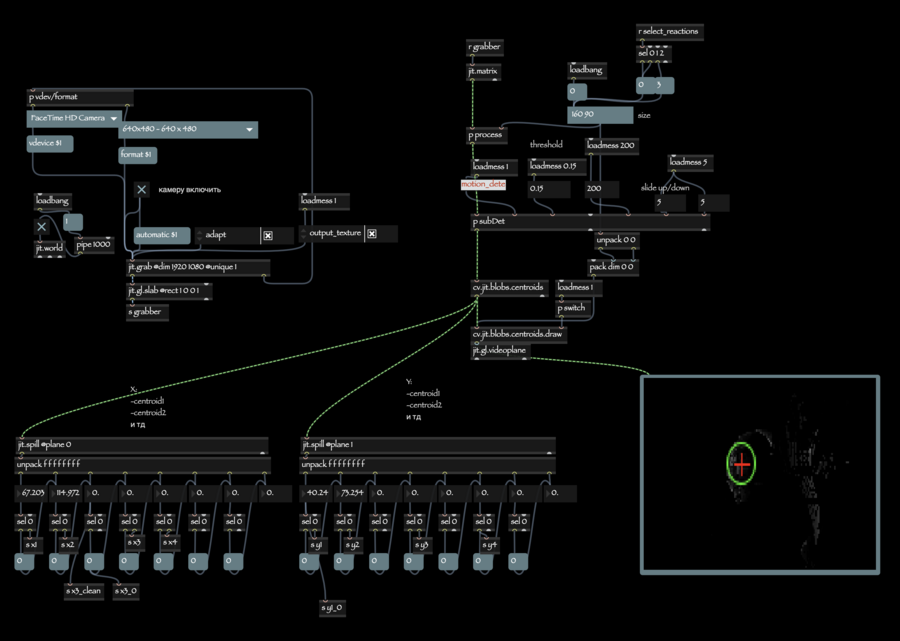This screenshot has height=641, width=900.
Task: Click the automatic $1 message box
Action: (x=162, y=235)
